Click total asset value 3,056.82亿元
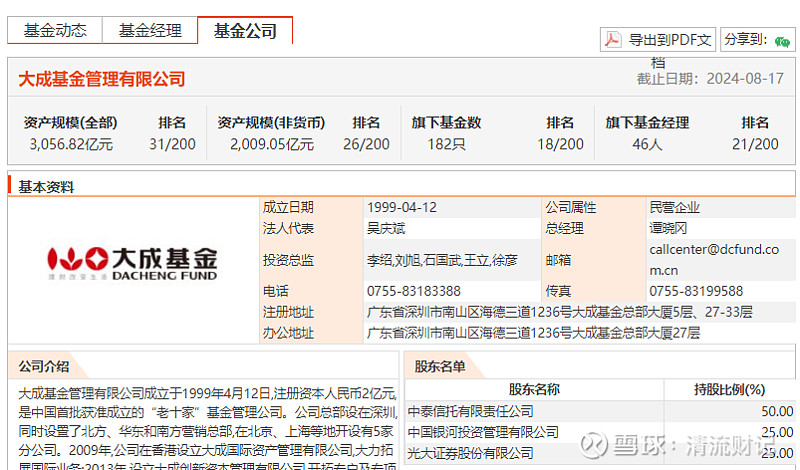The image size is (800, 470). (x=71, y=144)
